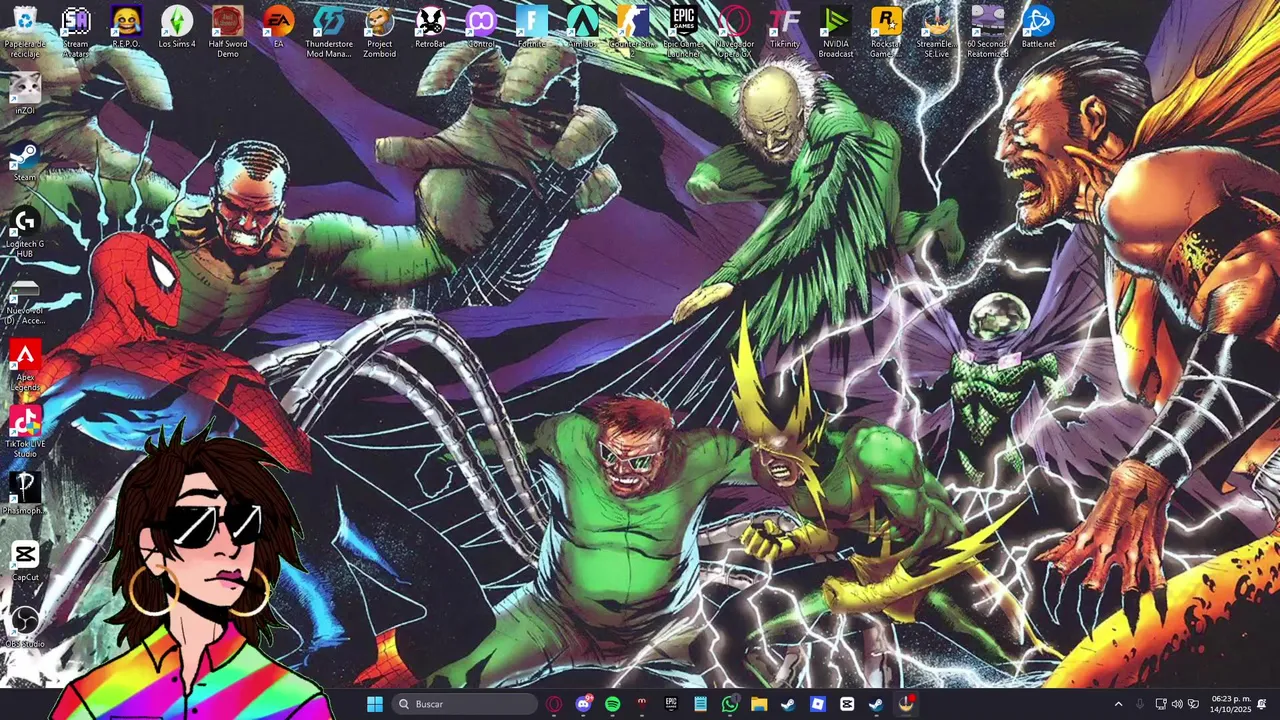Select the Rockstar Games Launcher shortcut

point(886,31)
